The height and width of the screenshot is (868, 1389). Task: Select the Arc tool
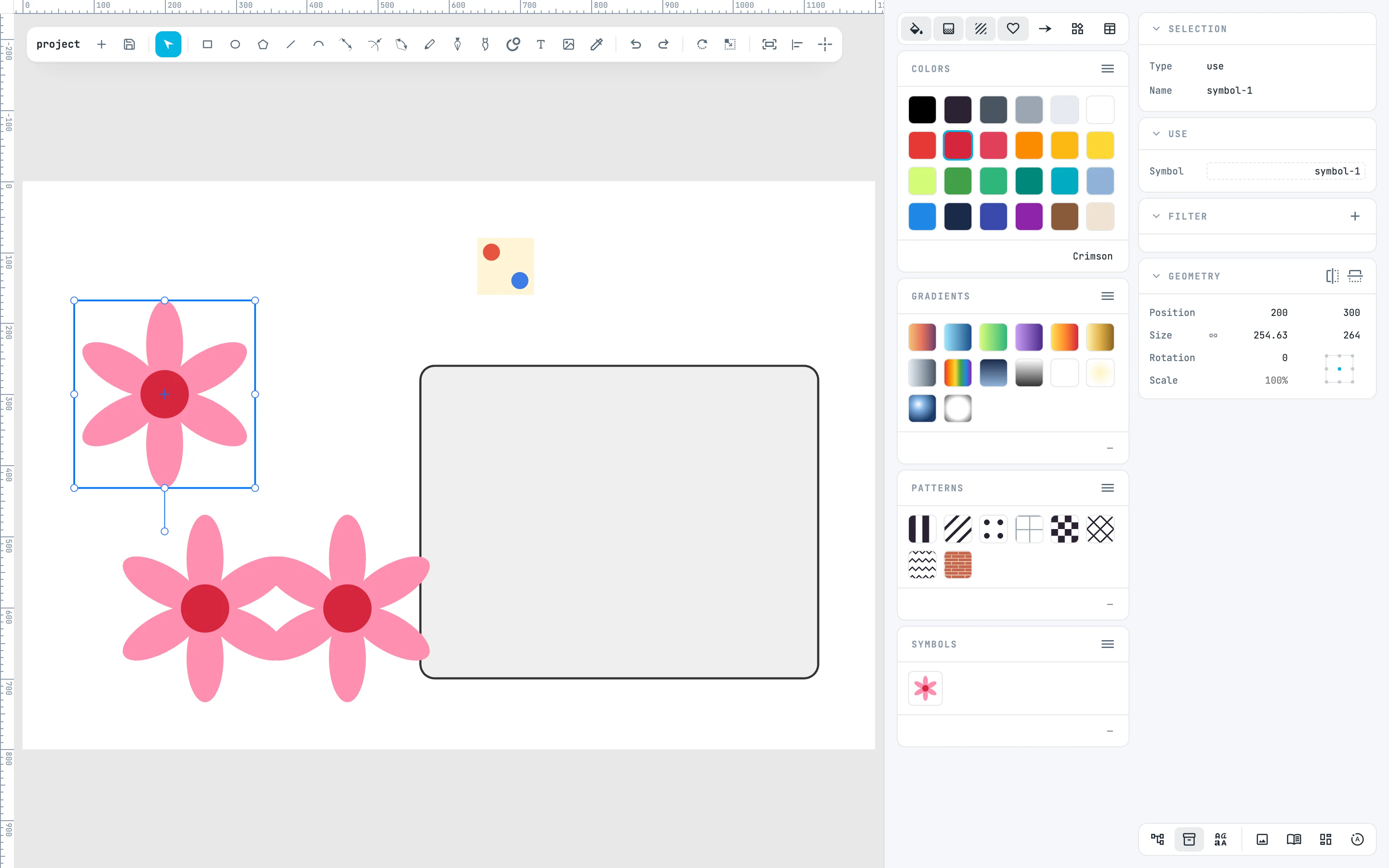pos(319,44)
